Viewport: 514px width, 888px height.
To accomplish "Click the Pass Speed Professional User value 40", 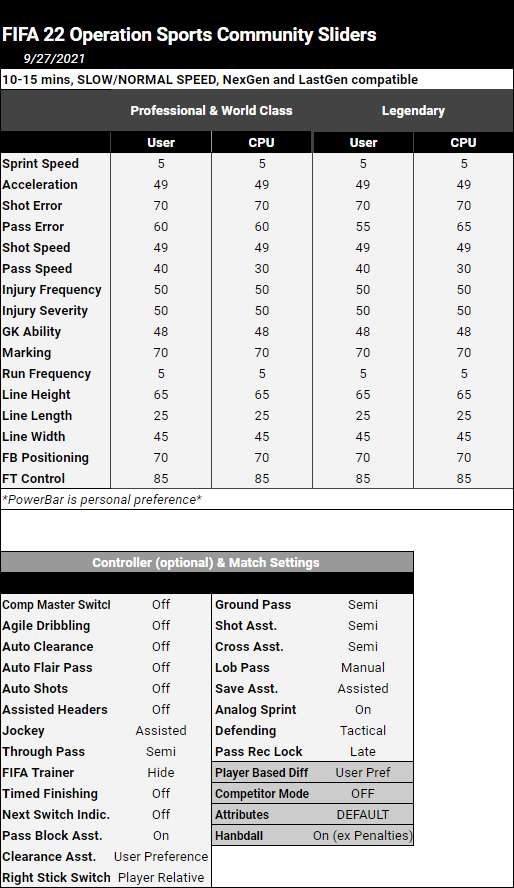I will (x=161, y=268).
